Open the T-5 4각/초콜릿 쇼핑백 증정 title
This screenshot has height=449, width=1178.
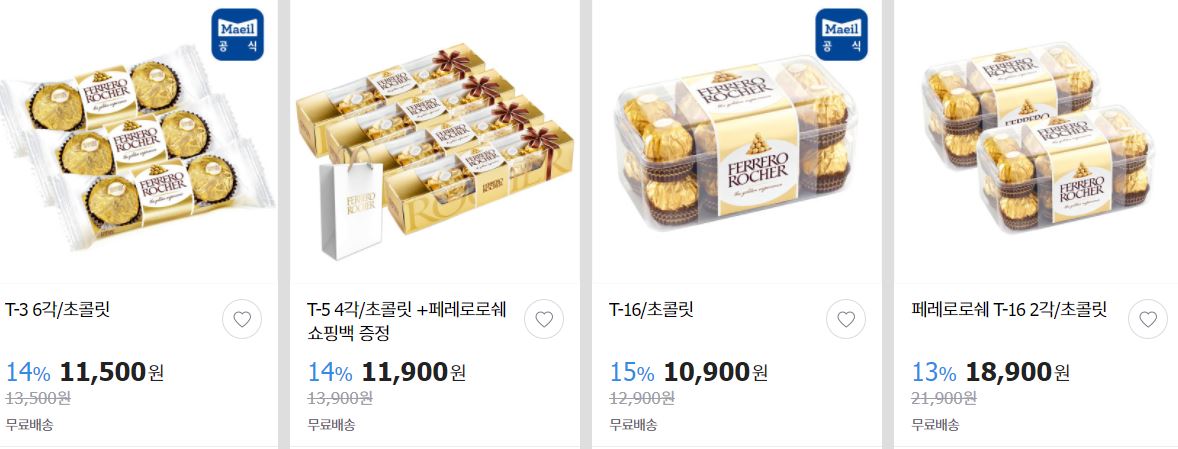coord(406,321)
